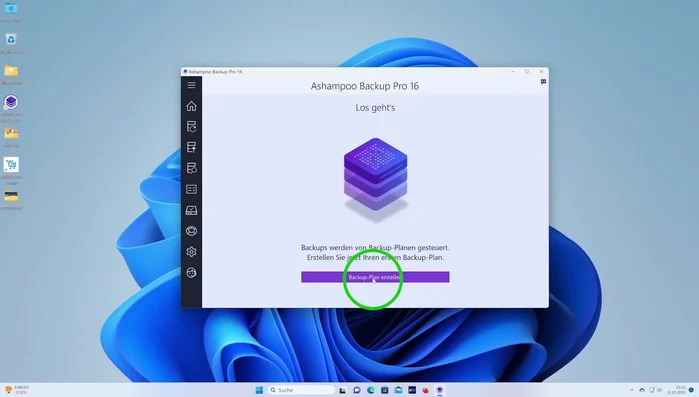Select the Ashampoo shopping cart desktop shortcut
The height and width of the screenshot is (397, 699).
click(11, 171)
